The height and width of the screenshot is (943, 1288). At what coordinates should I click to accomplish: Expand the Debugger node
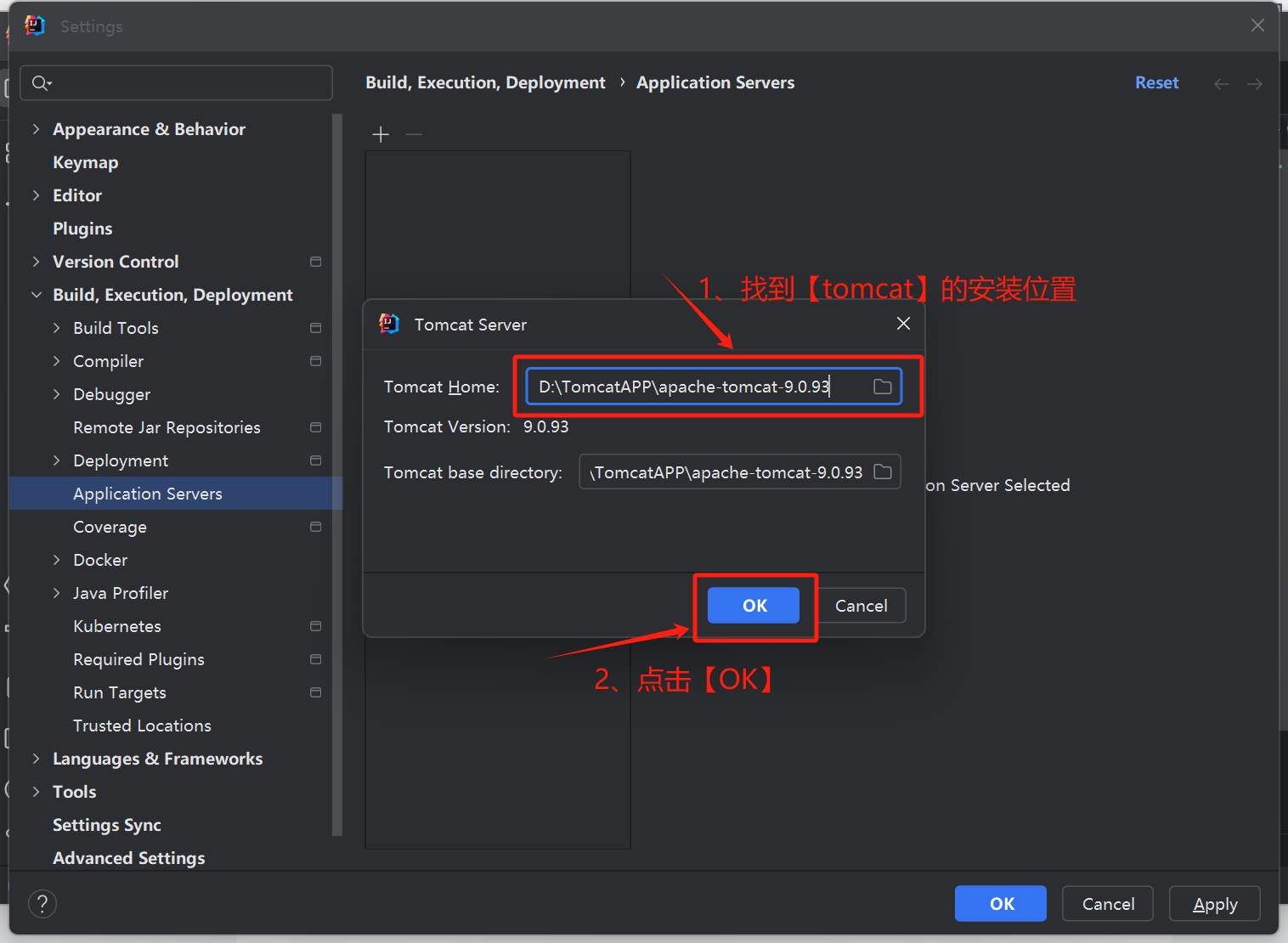pyautogui.click(x=56, y=394)
